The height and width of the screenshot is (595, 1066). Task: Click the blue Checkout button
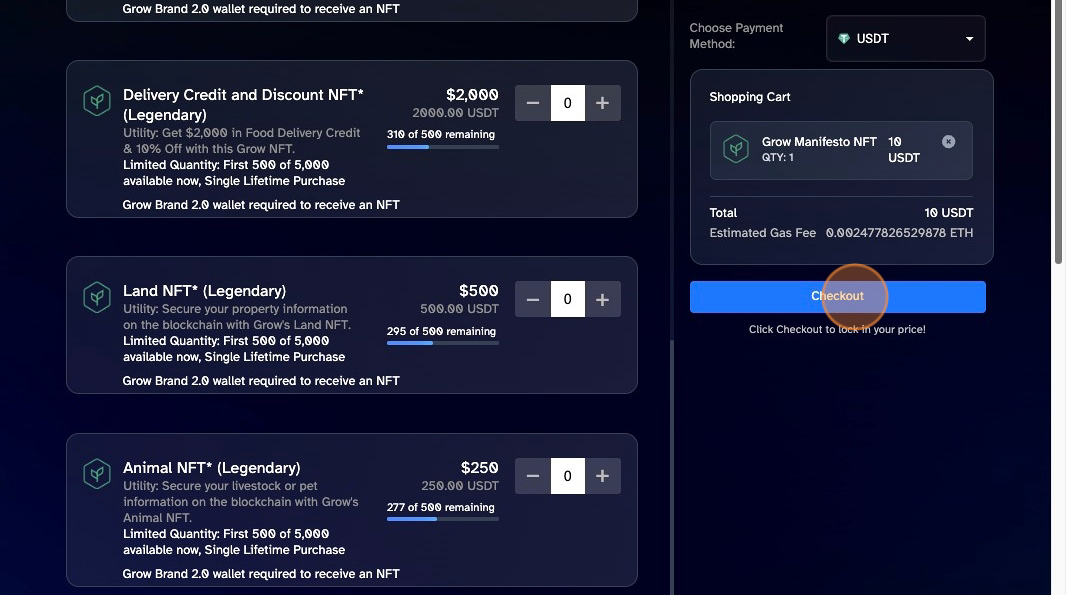[x=838, y=296]
